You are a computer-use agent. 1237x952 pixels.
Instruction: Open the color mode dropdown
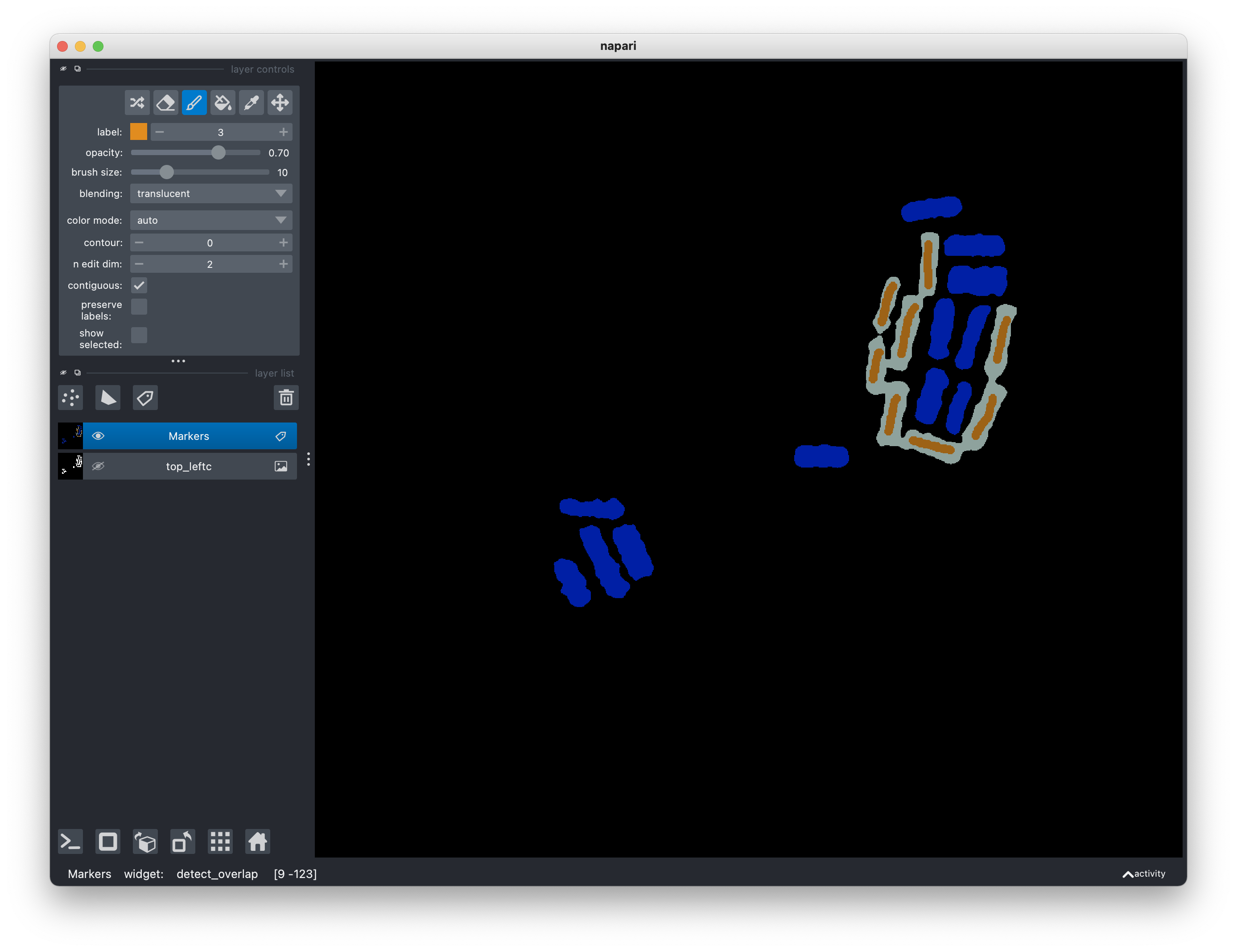(x=210, y=220)
